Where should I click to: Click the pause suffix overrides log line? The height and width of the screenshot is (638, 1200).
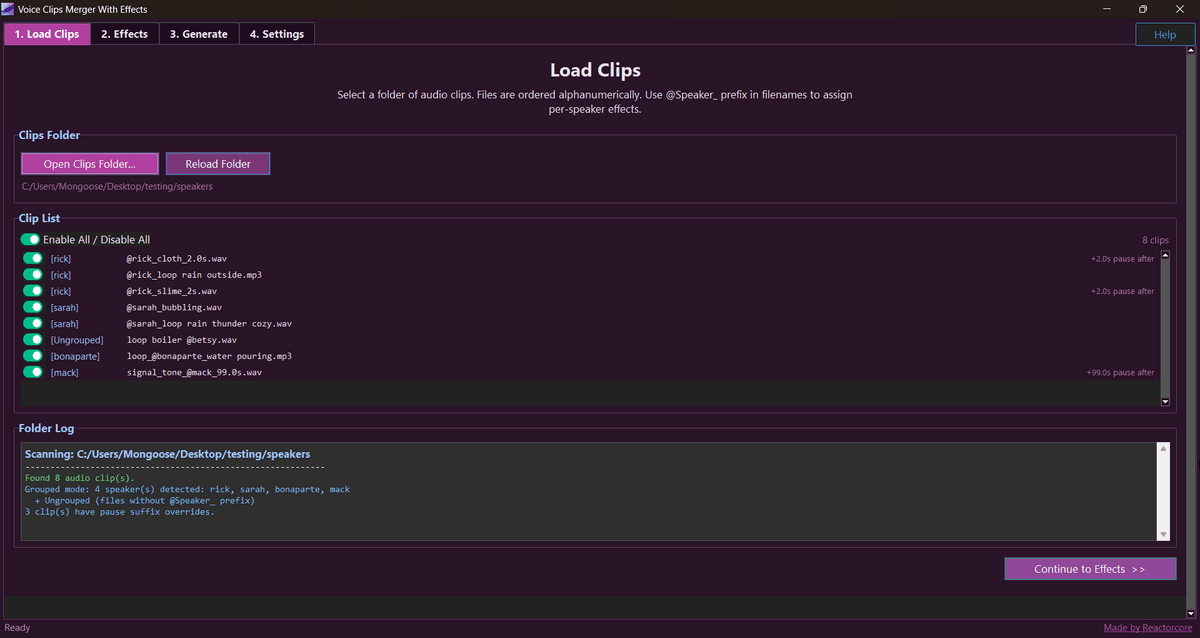coord(120,512)
